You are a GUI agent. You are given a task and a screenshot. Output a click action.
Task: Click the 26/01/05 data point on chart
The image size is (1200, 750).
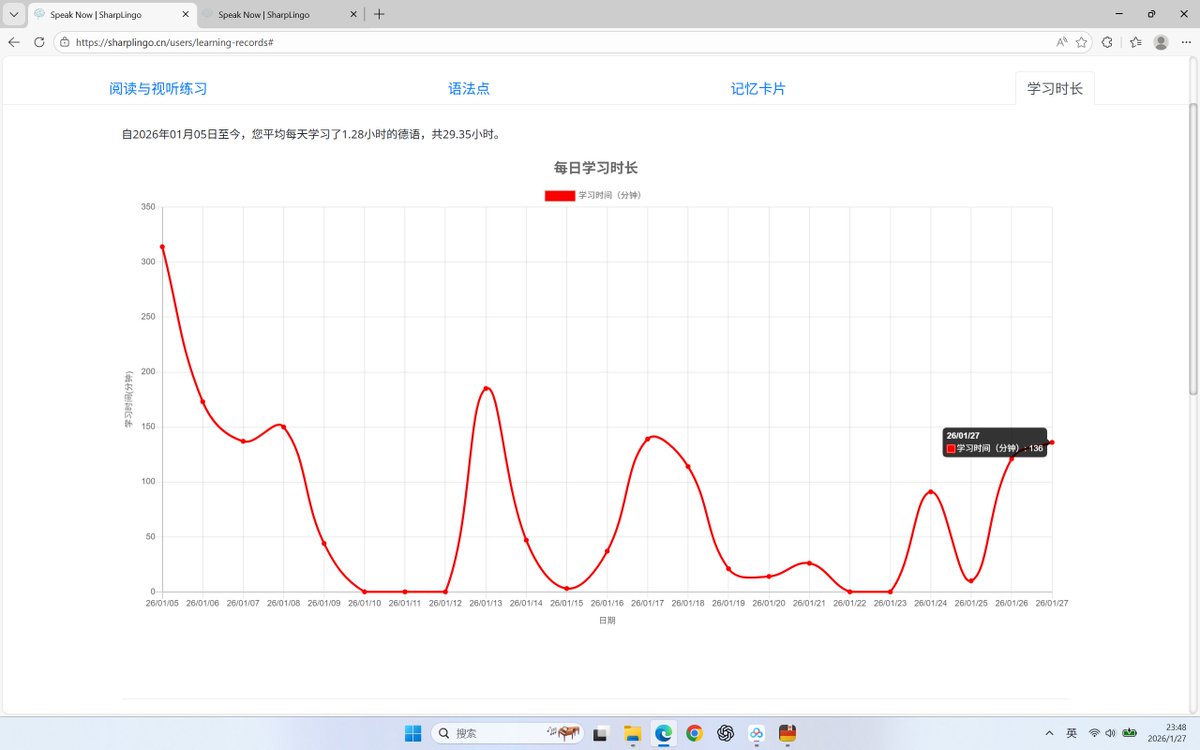(x=162, y=247)
